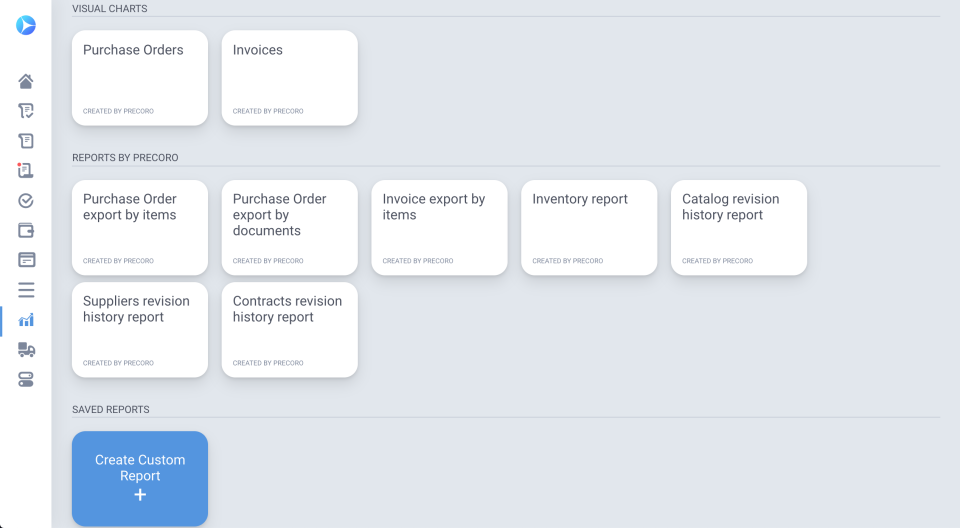Open the wallet icon in sidebar
960x528 pixels.
tap(26, 231)
